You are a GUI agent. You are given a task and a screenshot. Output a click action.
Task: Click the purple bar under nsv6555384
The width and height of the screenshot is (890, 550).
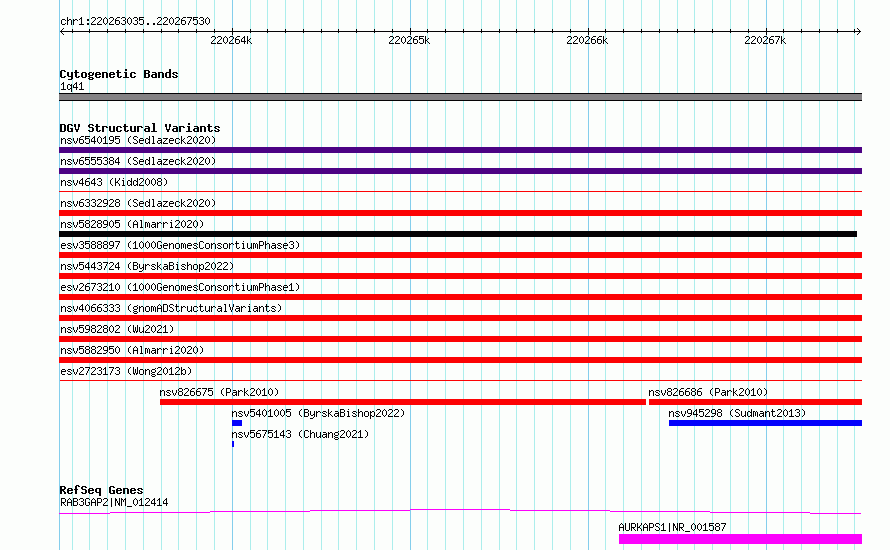pyautogui.click(x=460, y=171)
